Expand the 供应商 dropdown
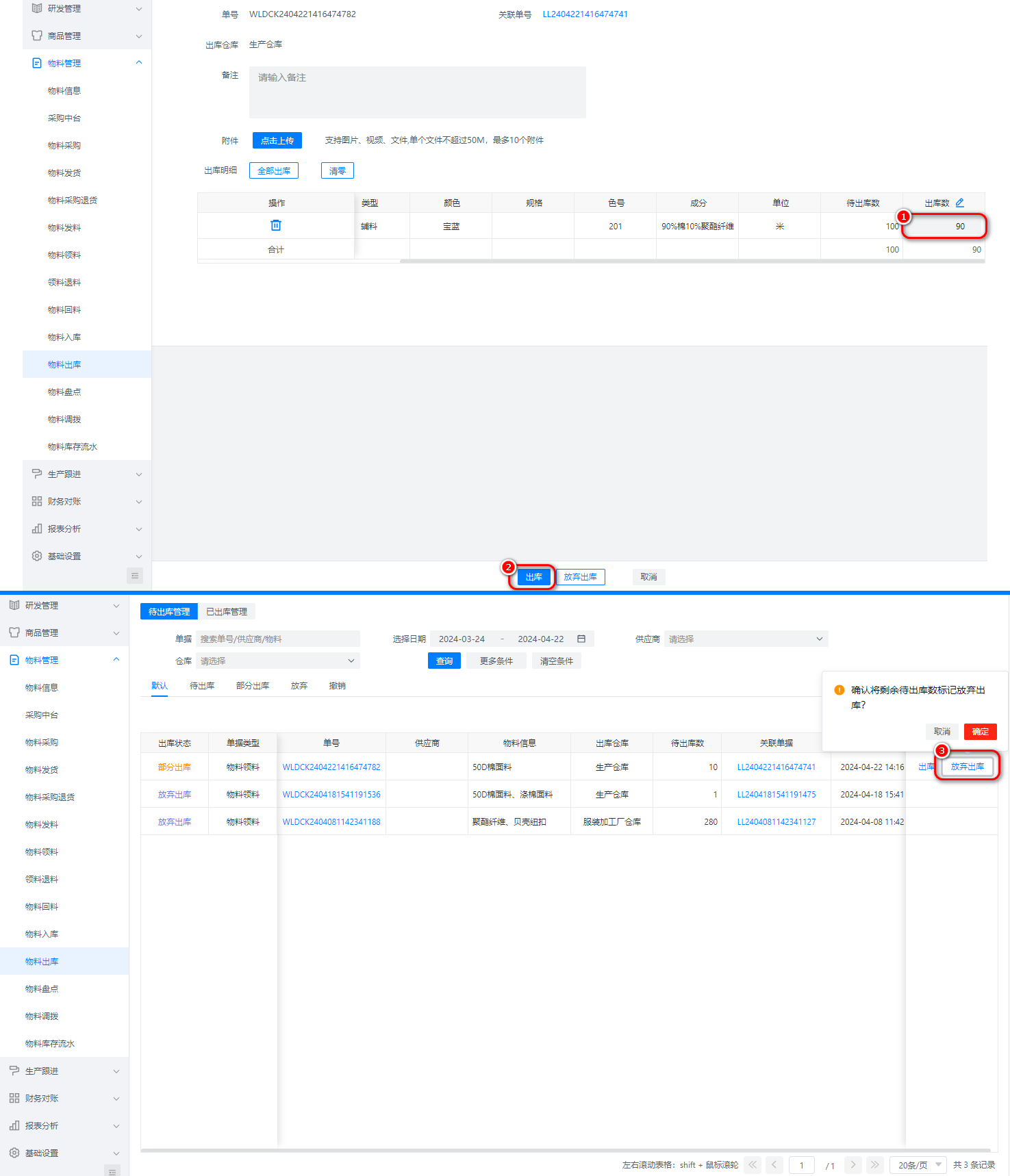Image resolution: width=1010 pixels, height=1176 pixels. click(x=746, y=639)
